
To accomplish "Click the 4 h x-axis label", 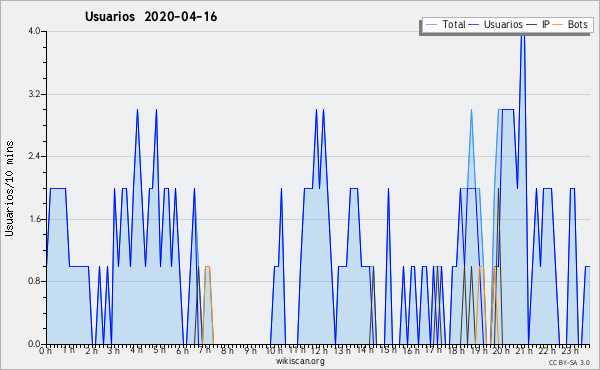I will pyautogui.click(x=136, y=350).
